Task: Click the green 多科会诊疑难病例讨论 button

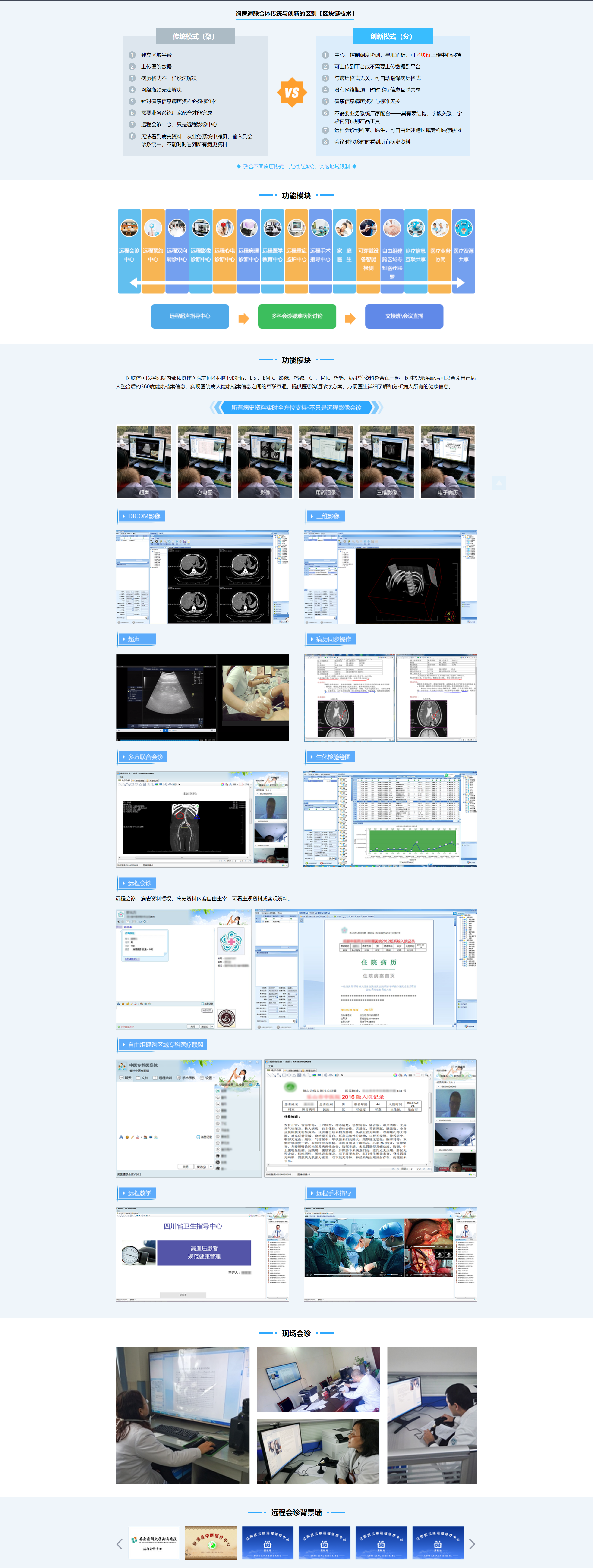Action: click(297, 316)
